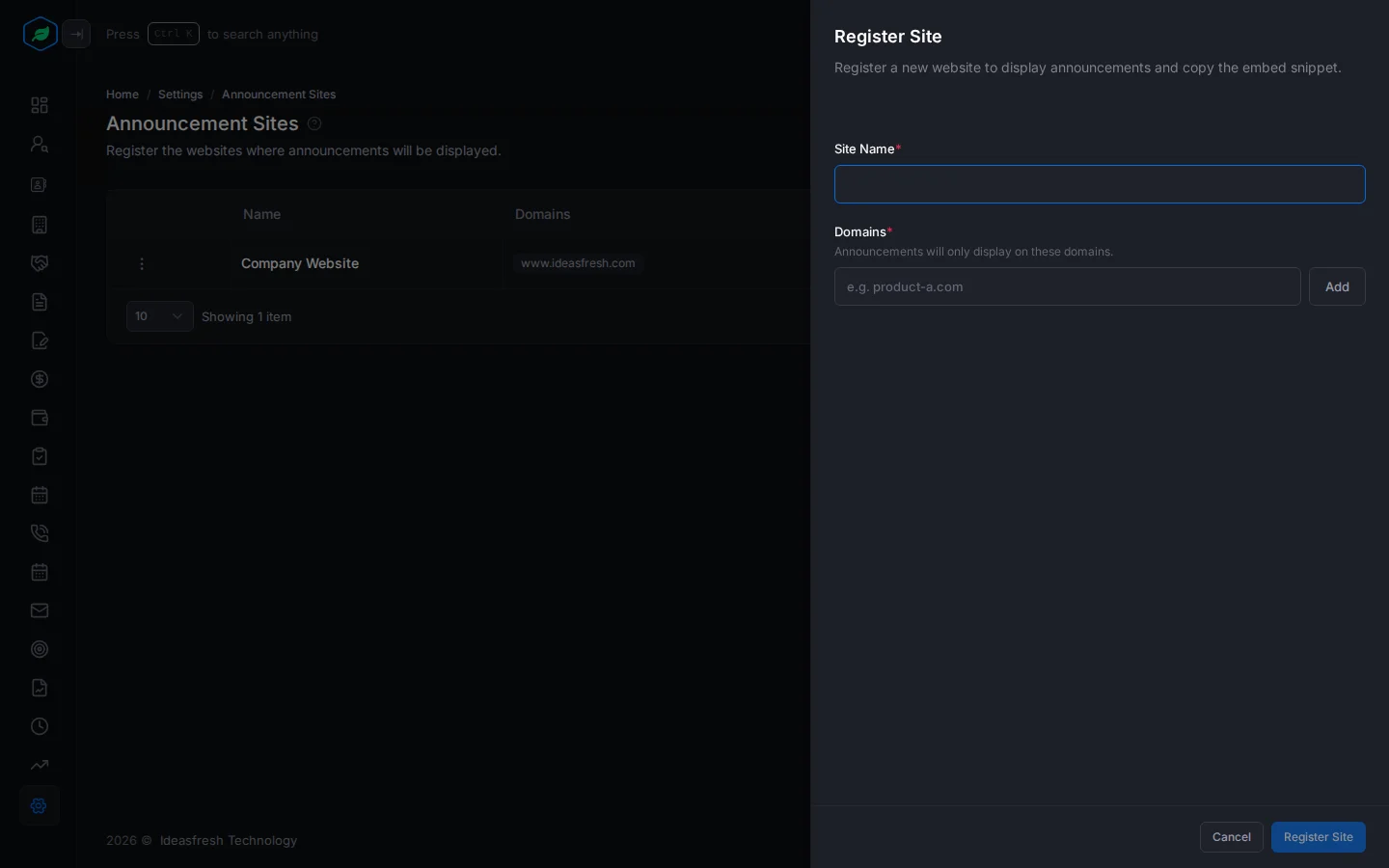Screen dimensions: 1389x868
Task: Open the text document icon in sidebar
Action: click(x=40, y=302)
